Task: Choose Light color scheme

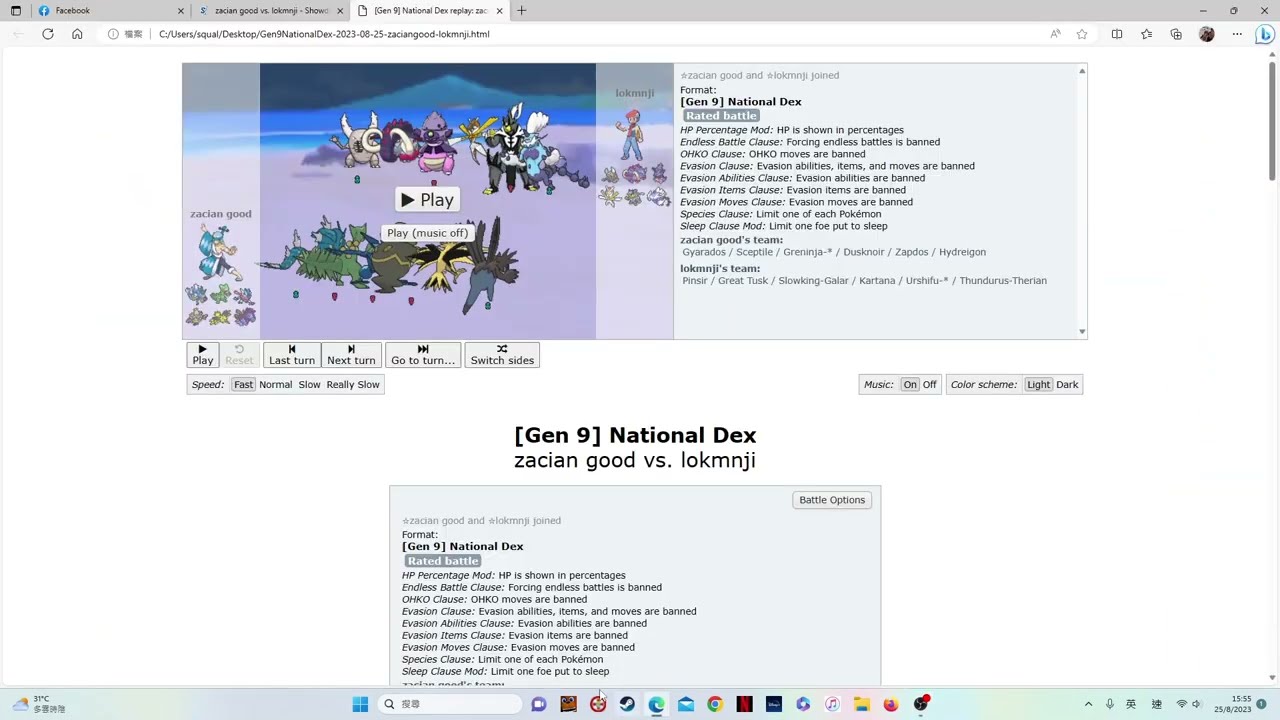Action: [1039, 384]
